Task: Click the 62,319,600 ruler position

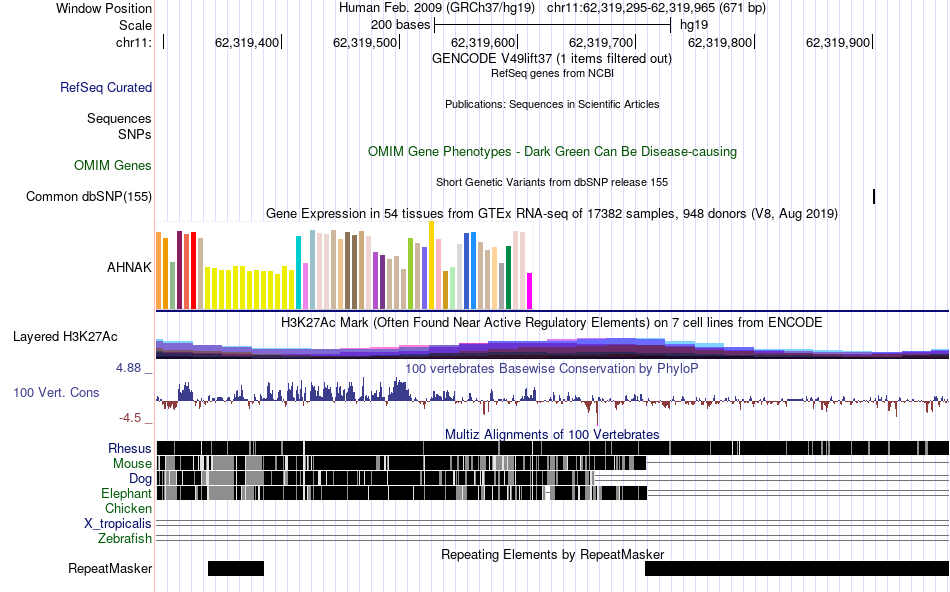Action: pos(483,42)
